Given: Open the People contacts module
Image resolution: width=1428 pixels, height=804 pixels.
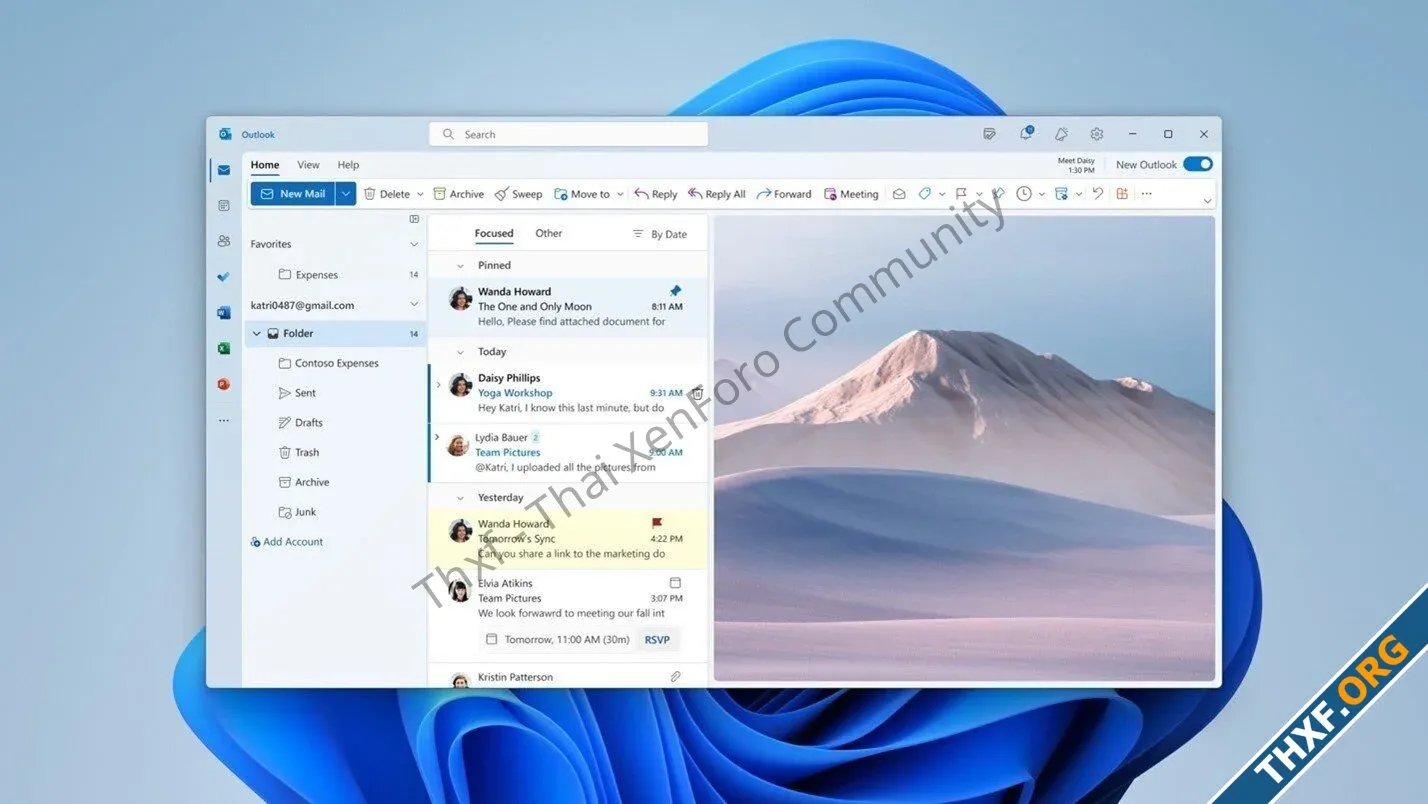Looking at the screenshot, I should pos(224,241).
